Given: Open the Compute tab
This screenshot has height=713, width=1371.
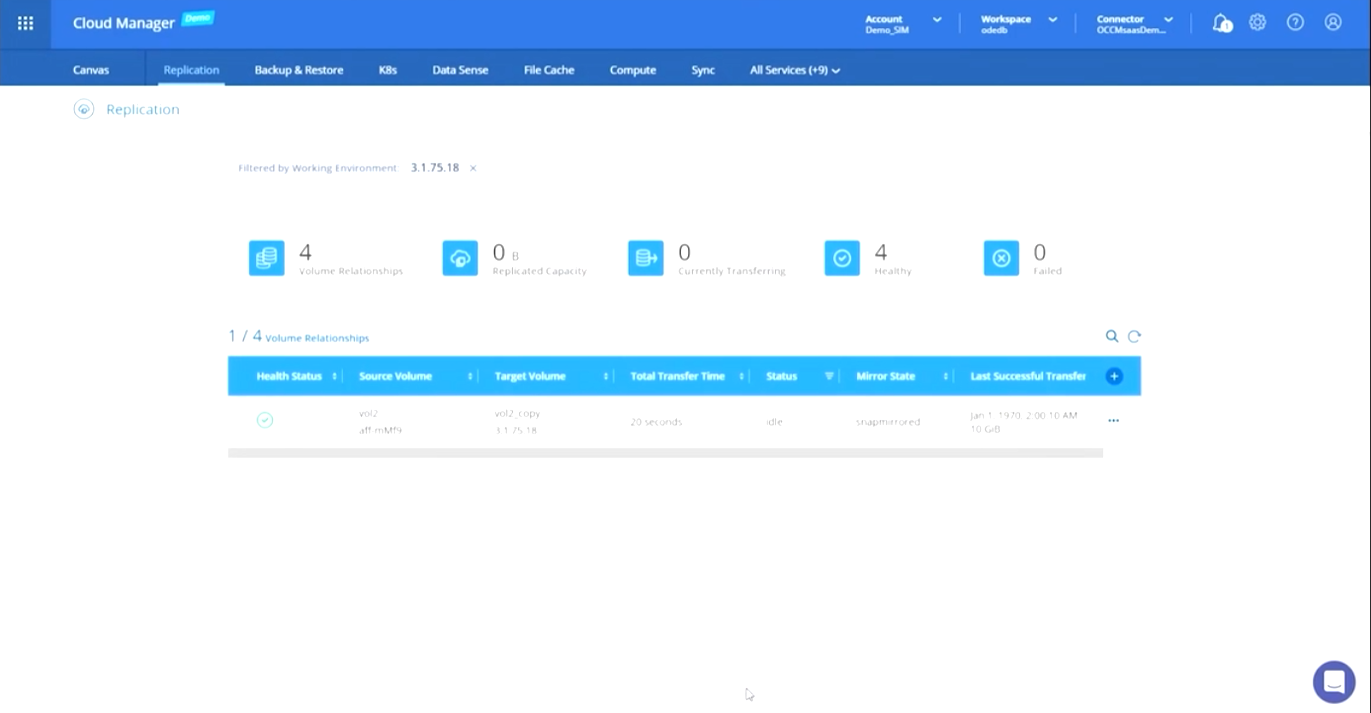Looking at the screenshot, I should [x=633, y=70].
